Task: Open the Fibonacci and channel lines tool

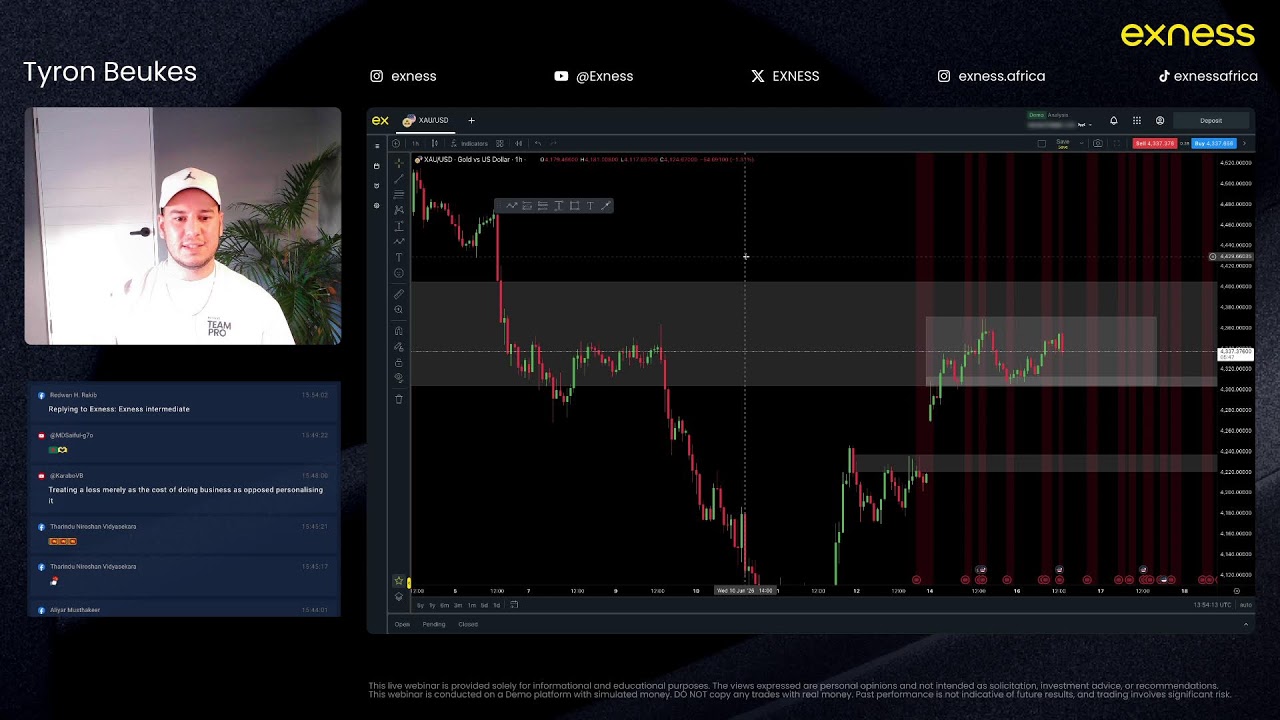Action: 399,194
